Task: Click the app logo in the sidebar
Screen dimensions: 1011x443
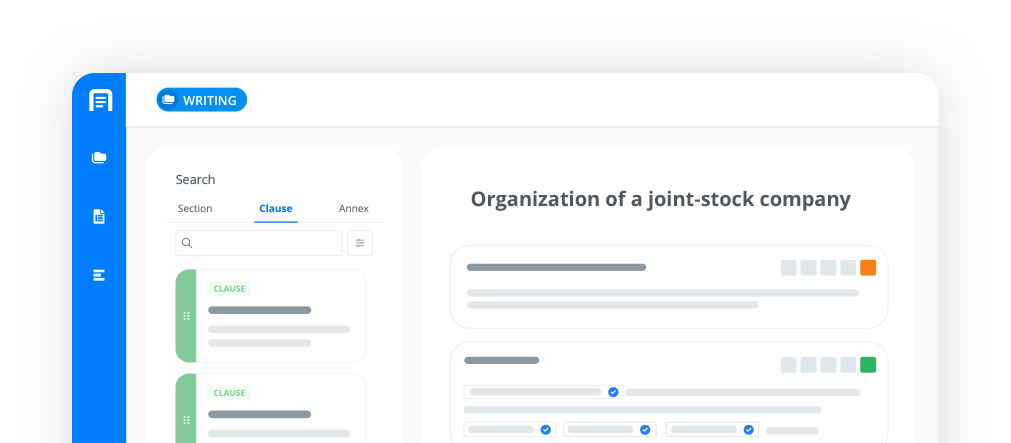Action: pos(99,100)
